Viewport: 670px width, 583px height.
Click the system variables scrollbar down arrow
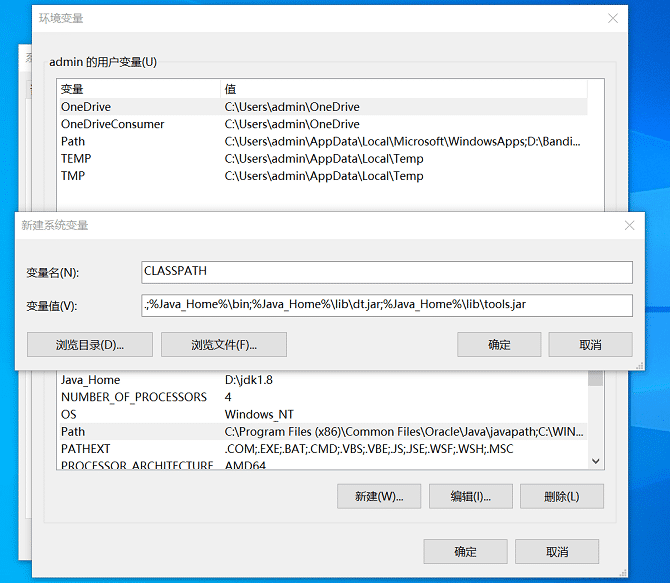596,461
